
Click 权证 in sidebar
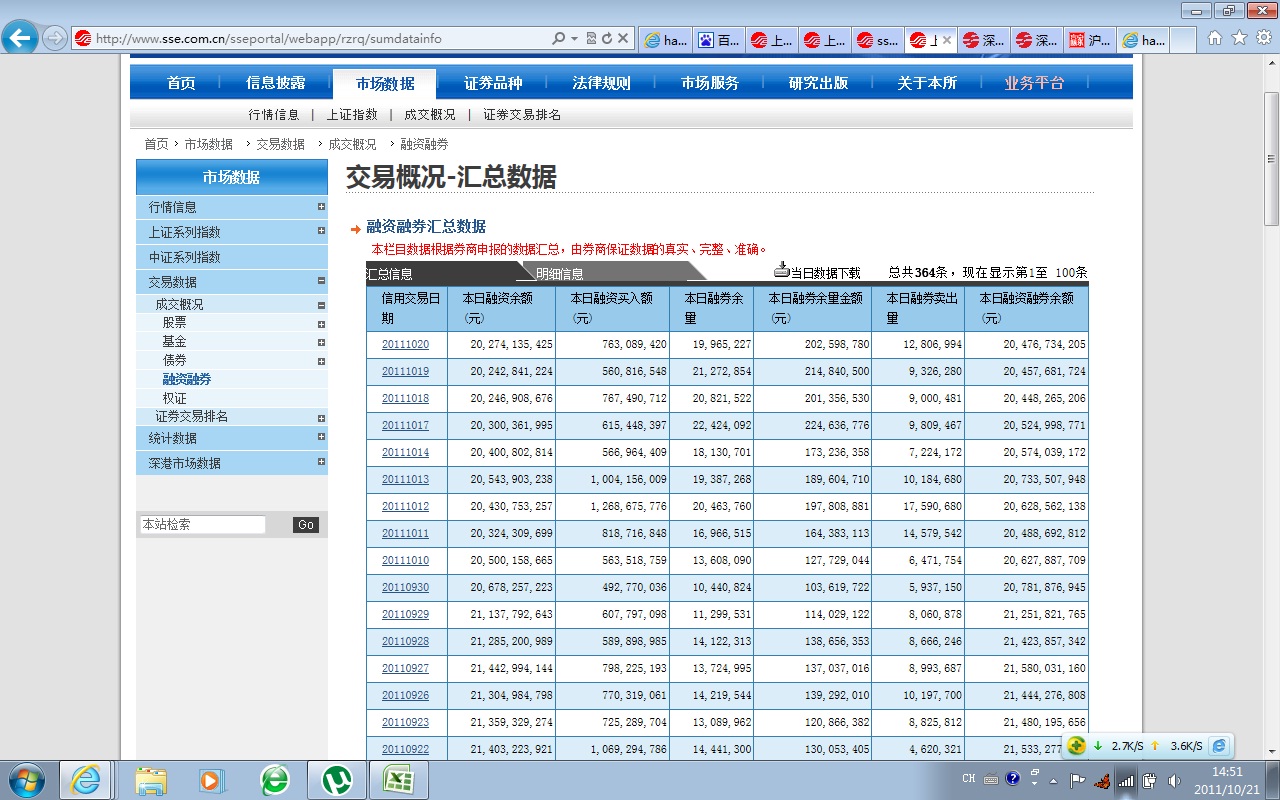(x=174, y=398)
